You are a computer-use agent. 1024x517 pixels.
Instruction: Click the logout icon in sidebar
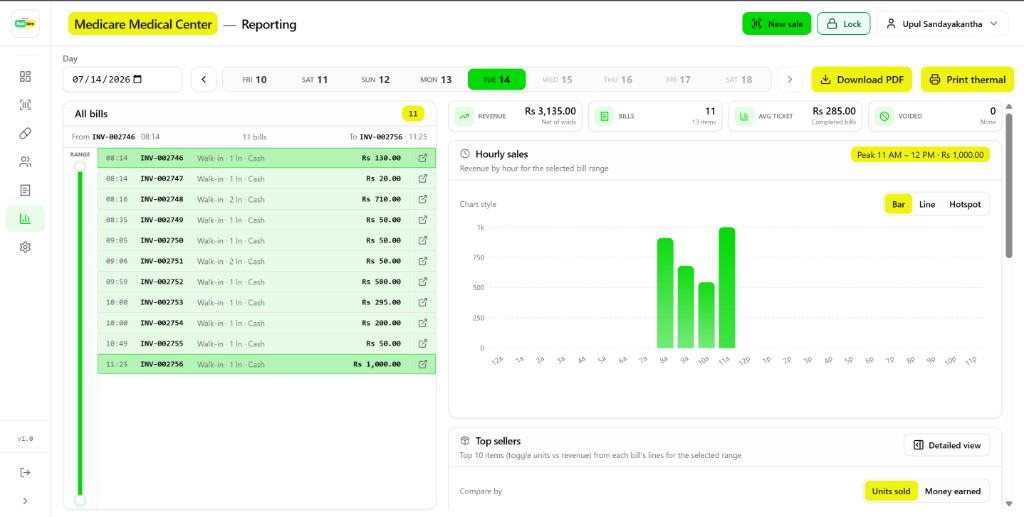pyautogui.click(x=25, y=473)
